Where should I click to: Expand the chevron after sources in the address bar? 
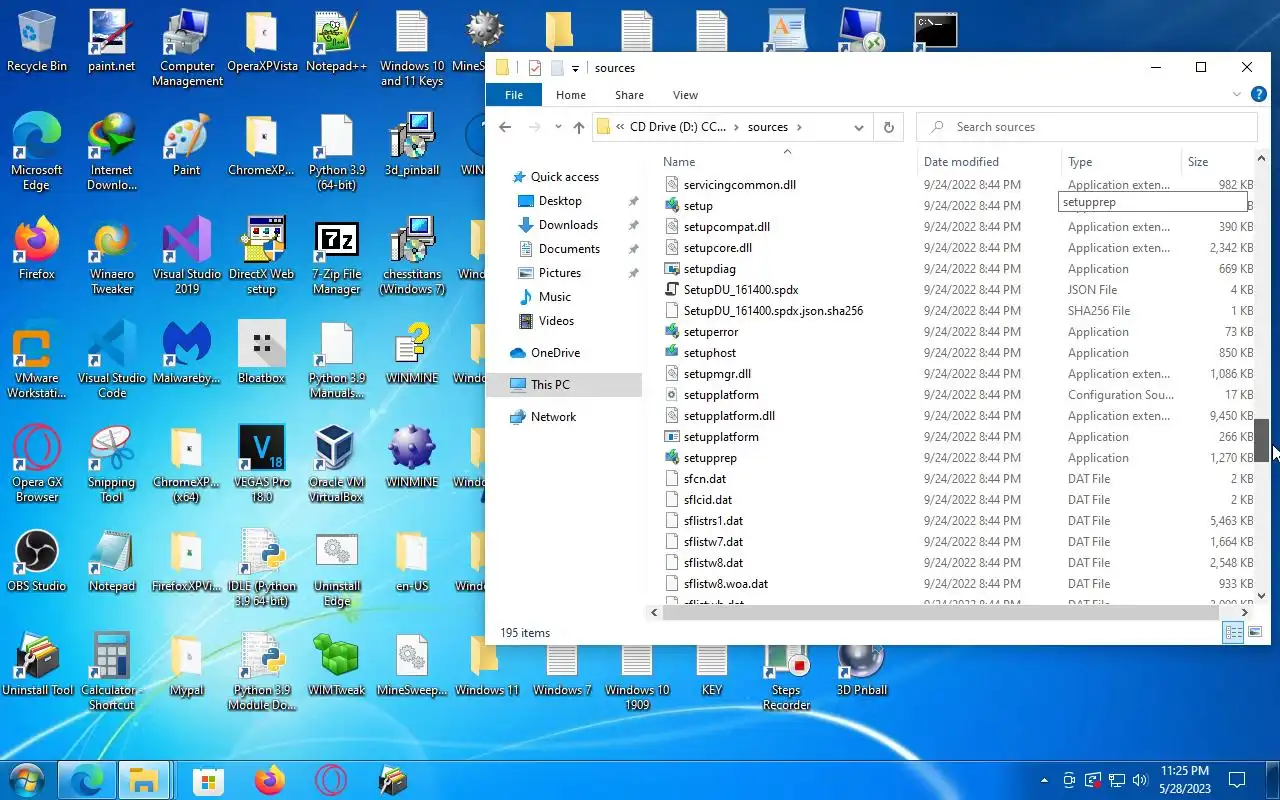point(800,127)
